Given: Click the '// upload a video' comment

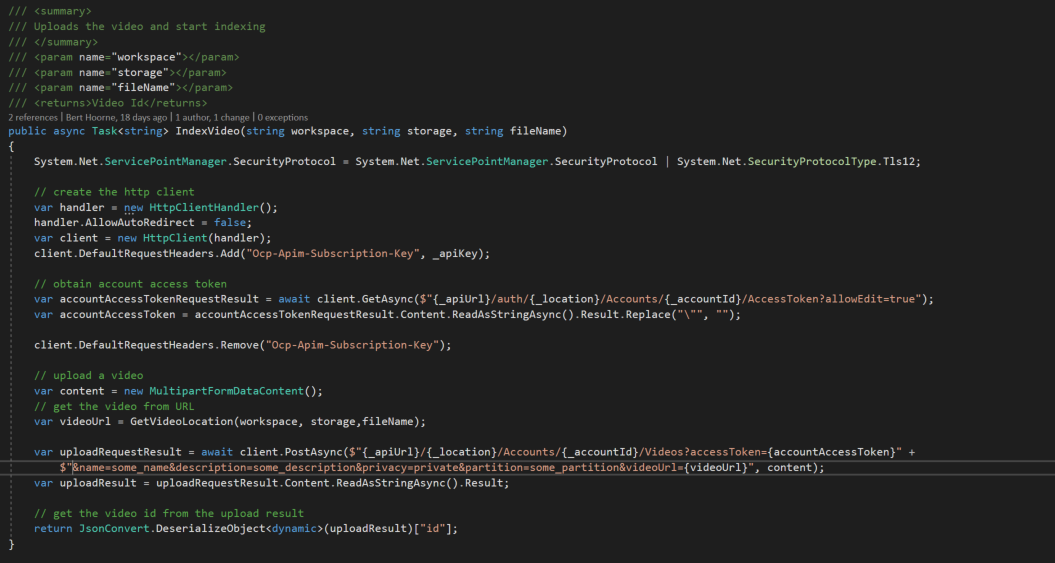Looking at the screenshot, I should pos(89,375).
